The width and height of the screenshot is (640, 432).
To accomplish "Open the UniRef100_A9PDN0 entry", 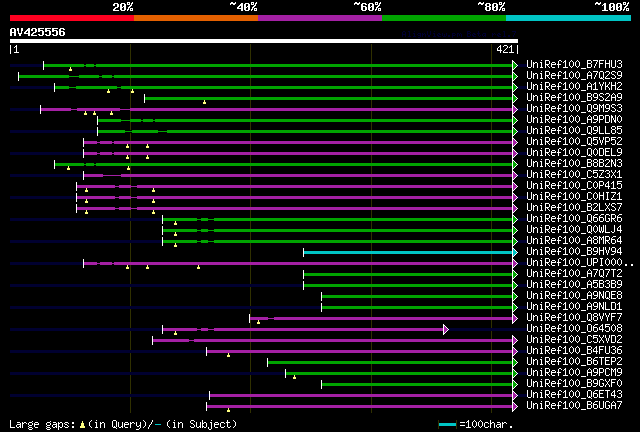I will click(x=574, y=119).
